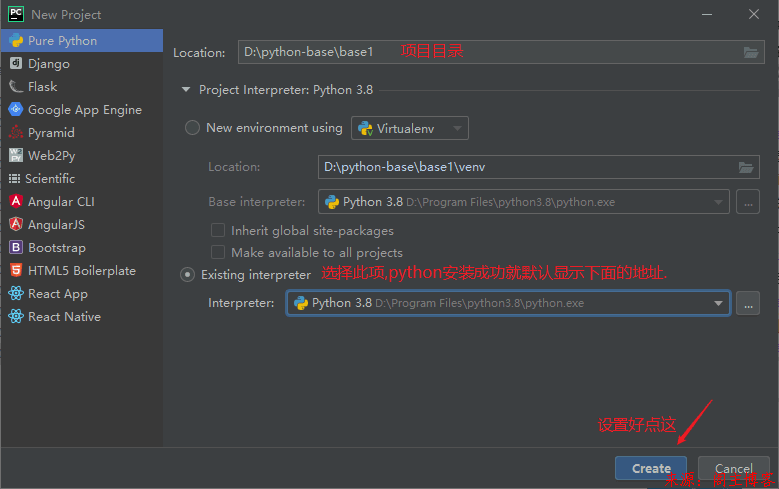Image resolution: width=779 pixels, height=489 pixels.
Task: Click the project Location path field
Action: click(501, 52)
